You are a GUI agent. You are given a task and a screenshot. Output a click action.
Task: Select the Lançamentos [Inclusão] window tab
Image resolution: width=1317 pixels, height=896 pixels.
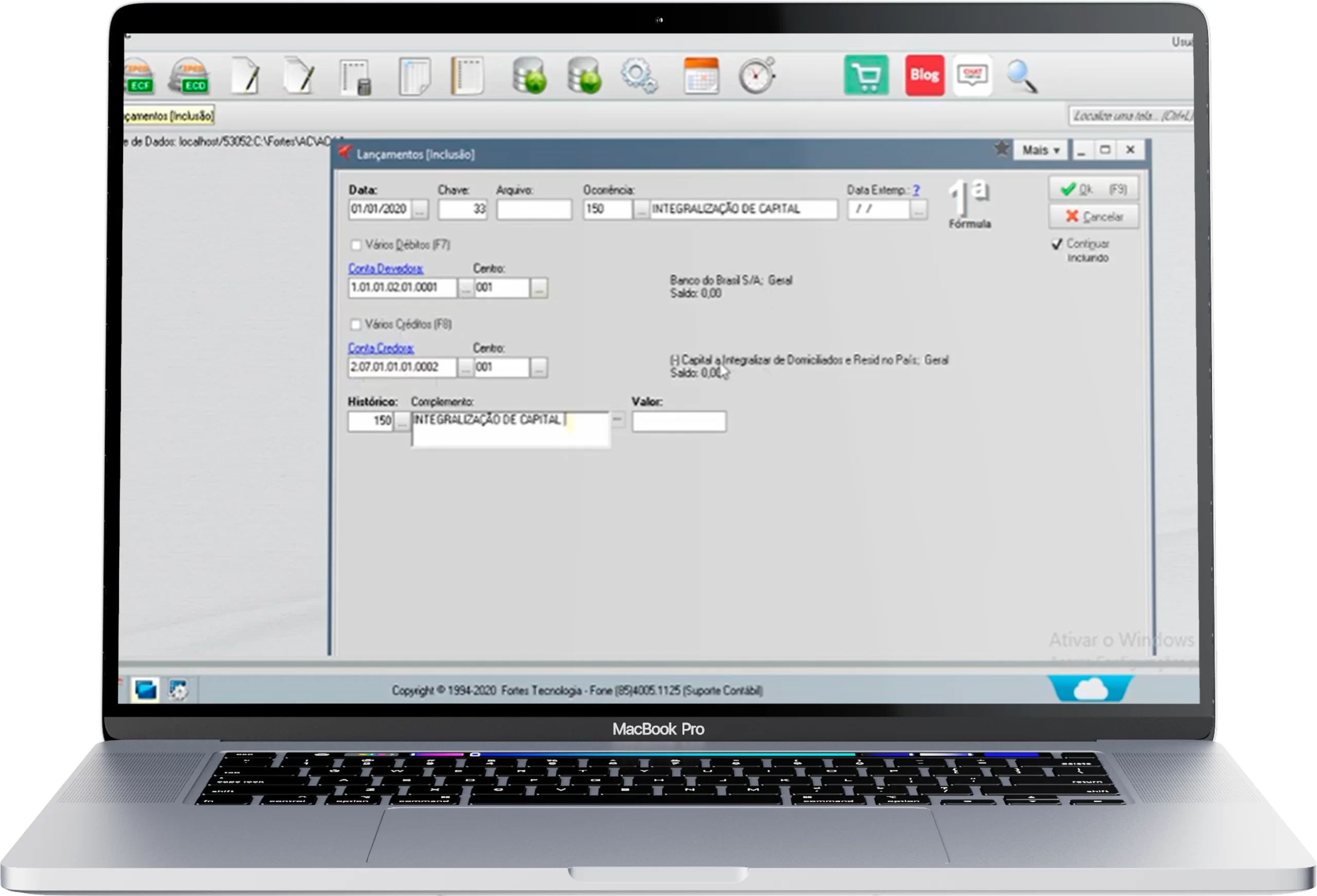(x=168, y=116)
